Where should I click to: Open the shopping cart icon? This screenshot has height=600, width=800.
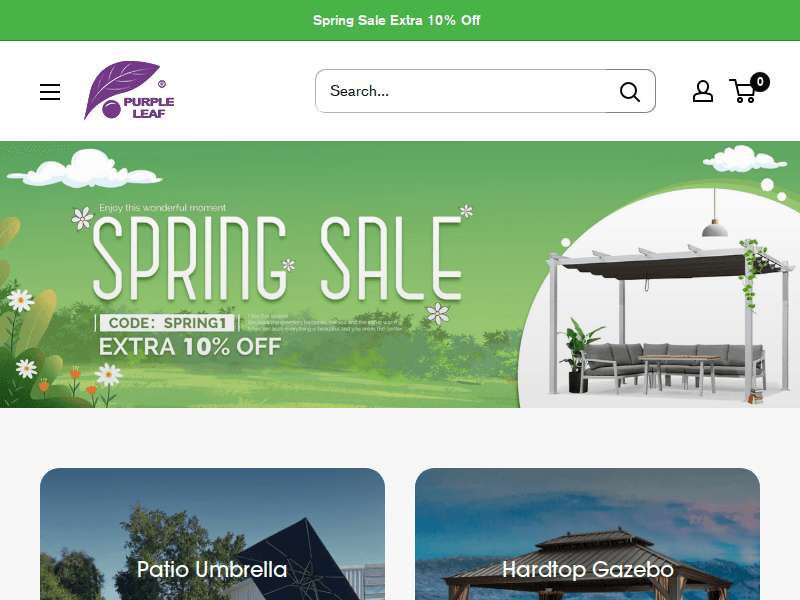click(743, 91)
